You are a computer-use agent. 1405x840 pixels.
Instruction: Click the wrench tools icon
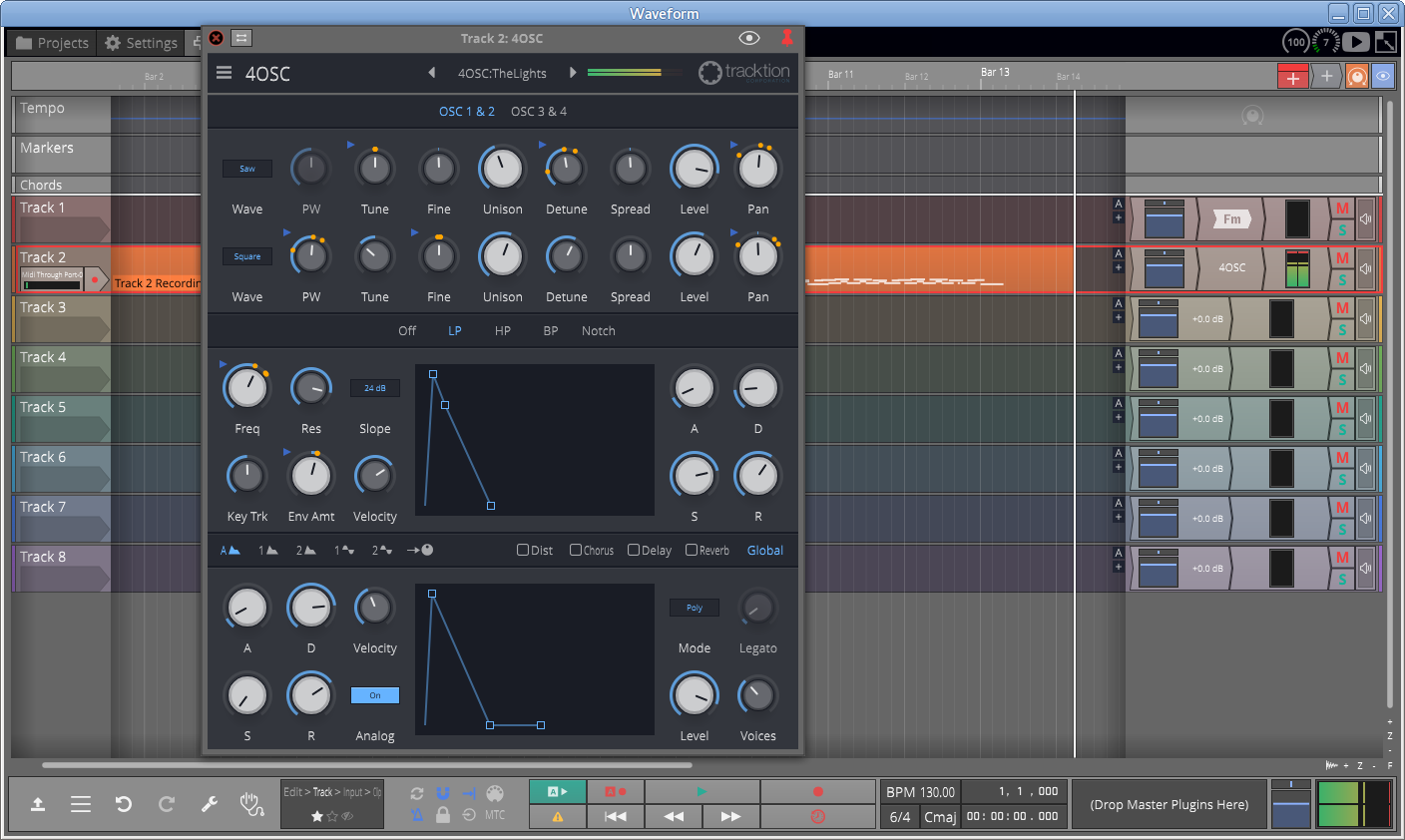coord(210,804)
